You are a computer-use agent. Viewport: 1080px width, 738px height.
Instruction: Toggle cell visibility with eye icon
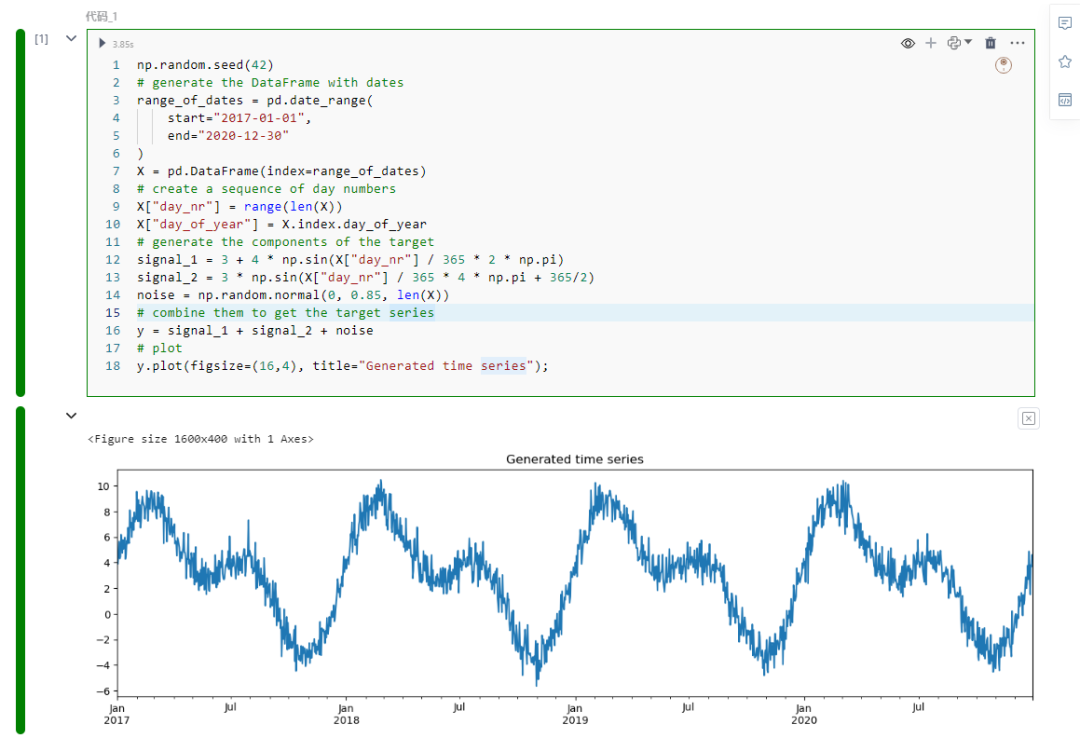908,43
